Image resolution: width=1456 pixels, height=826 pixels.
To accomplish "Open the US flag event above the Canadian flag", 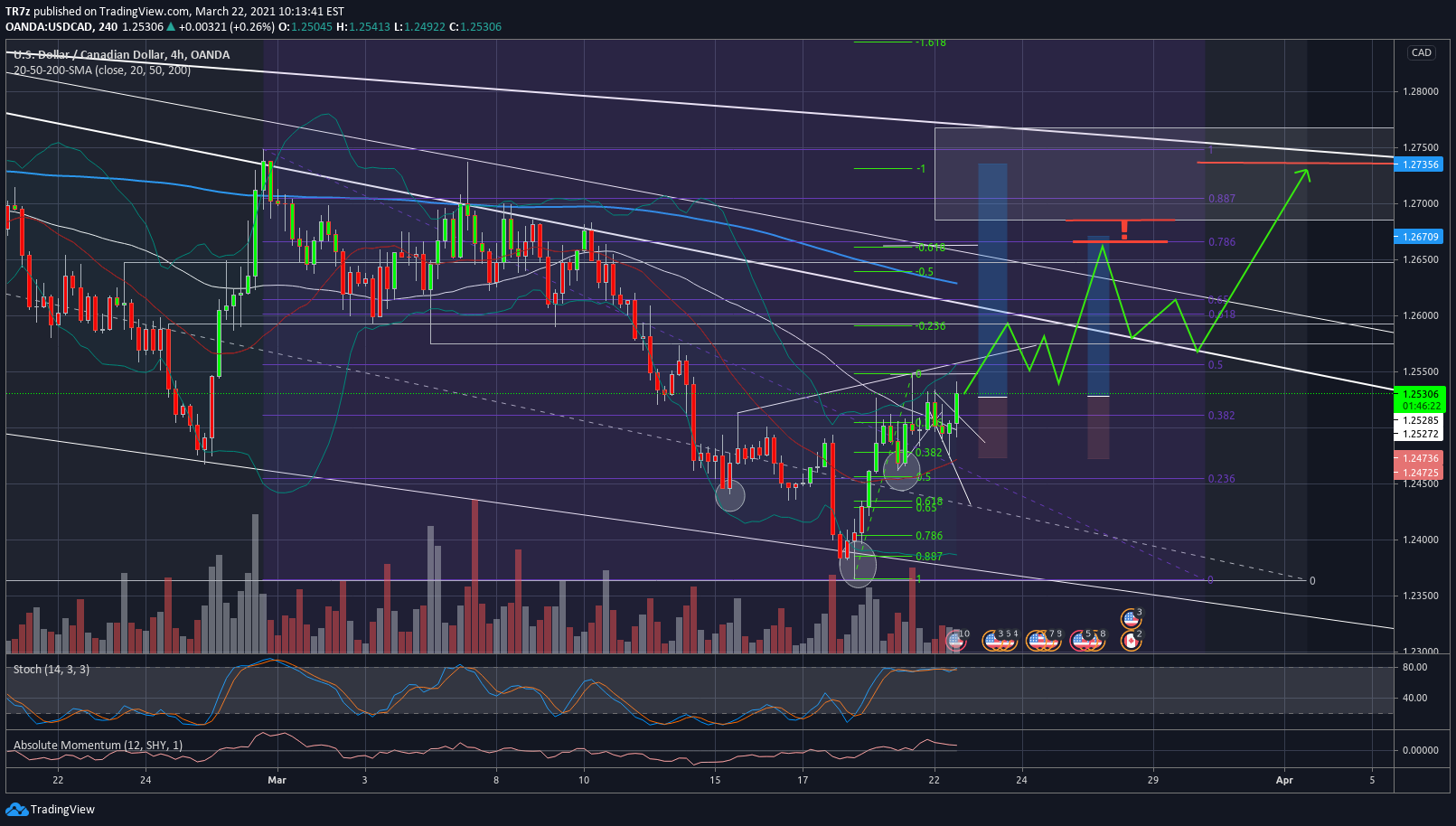I will click(x=1130, y=619).
